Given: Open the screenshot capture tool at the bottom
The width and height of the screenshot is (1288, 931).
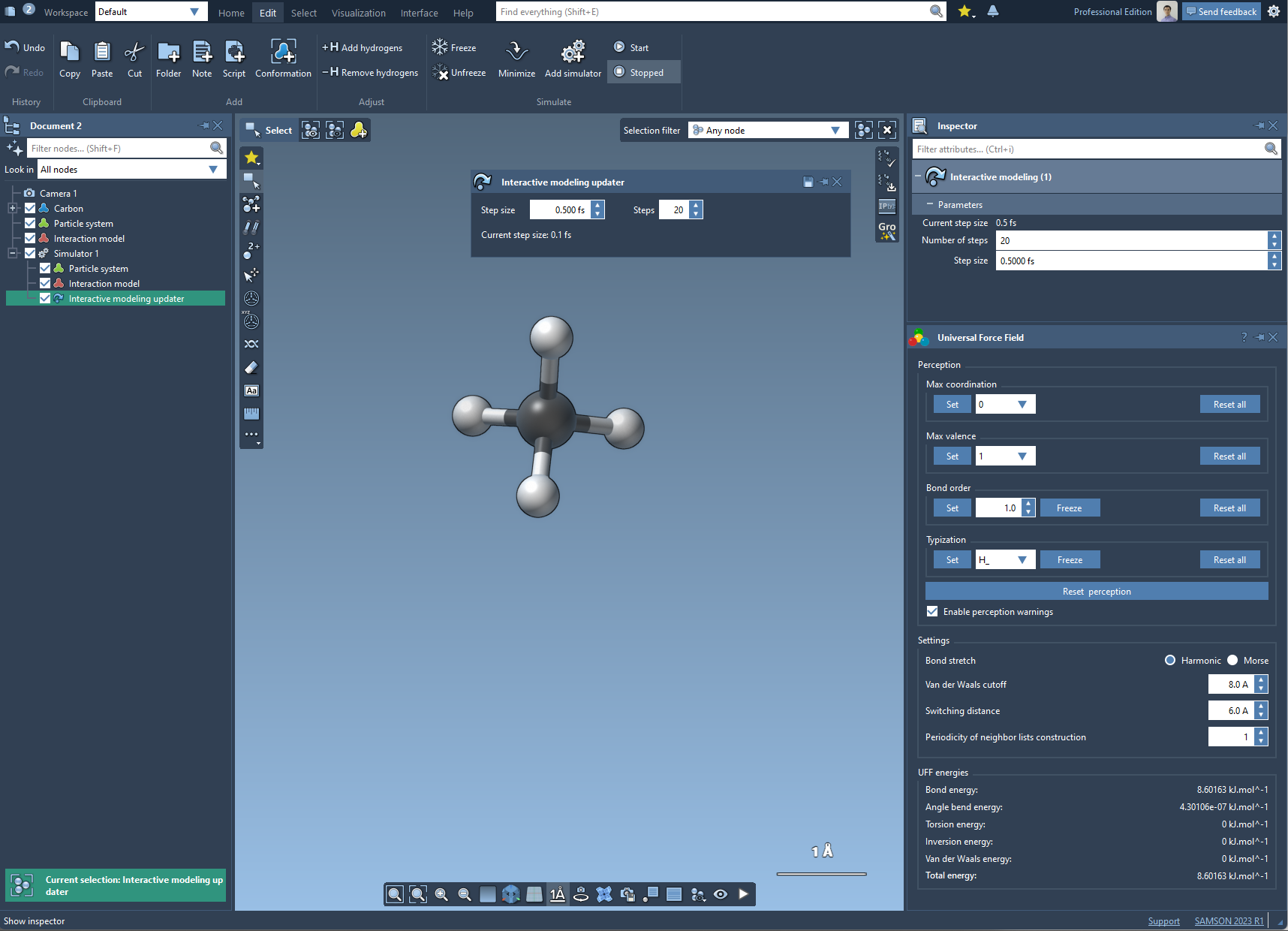Looking at the screenshot, I should coord(627,894).
